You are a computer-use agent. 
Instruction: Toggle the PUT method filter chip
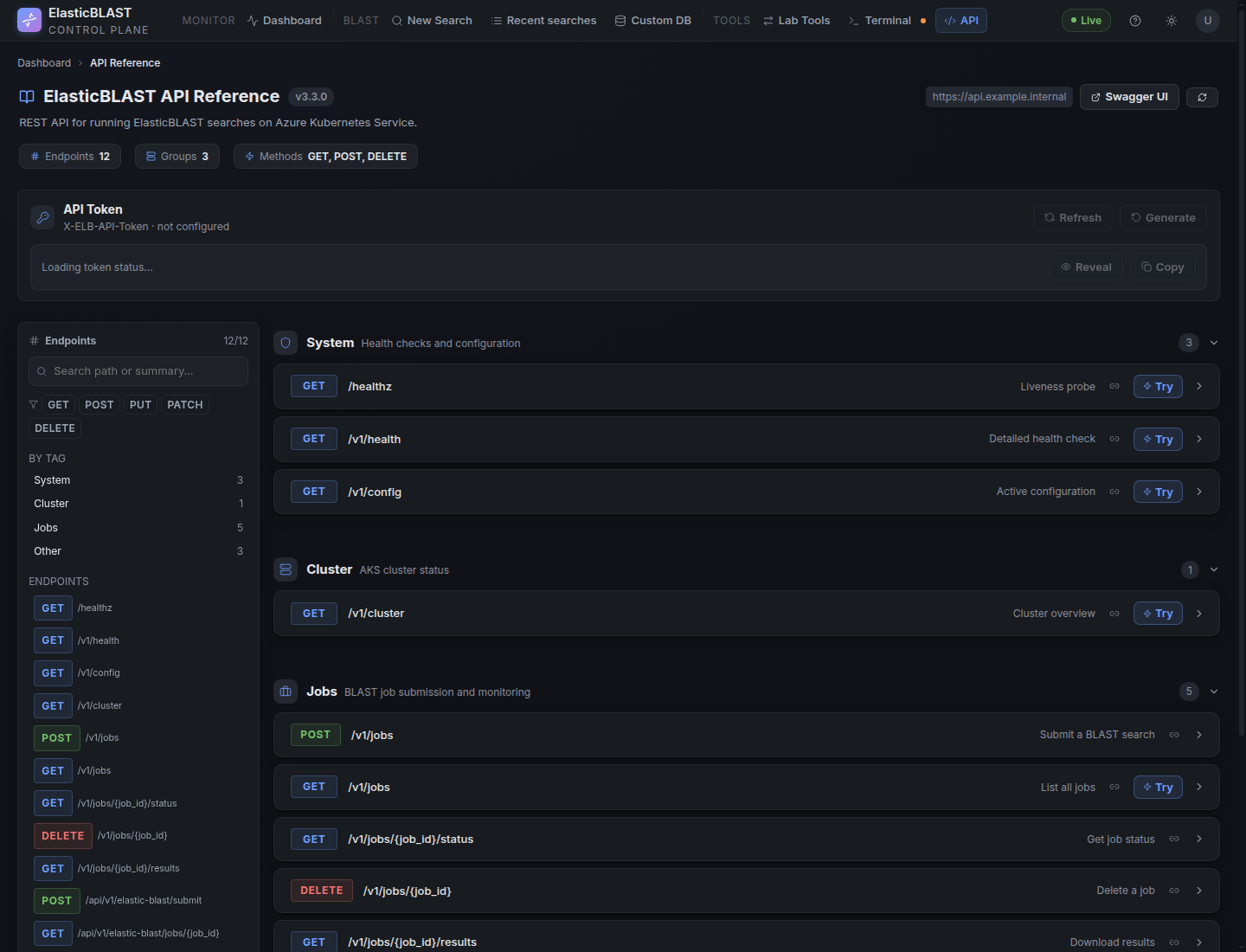click(x=140, y=405)
